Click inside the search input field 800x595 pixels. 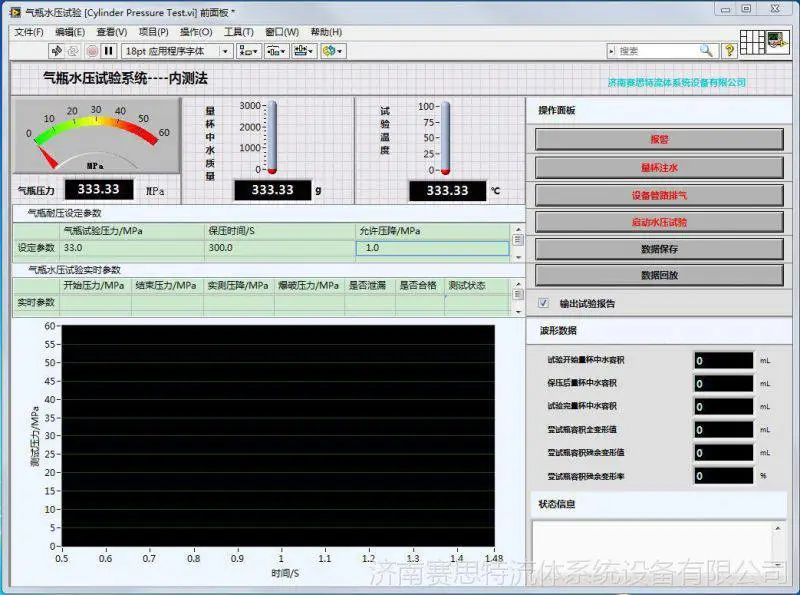click(x=657, y=51)
